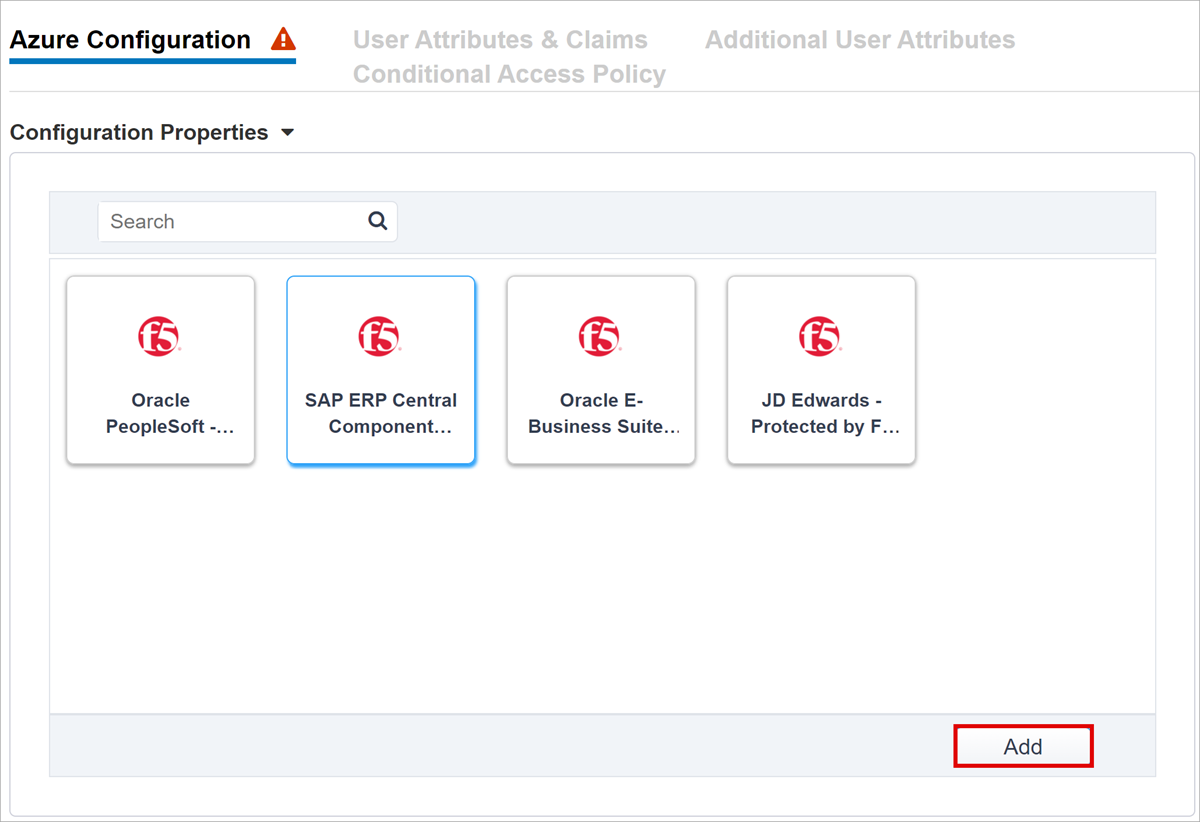Open Additional User Attributes tab
Screen dimensions: 1200x822
click(x=860, y=40)
